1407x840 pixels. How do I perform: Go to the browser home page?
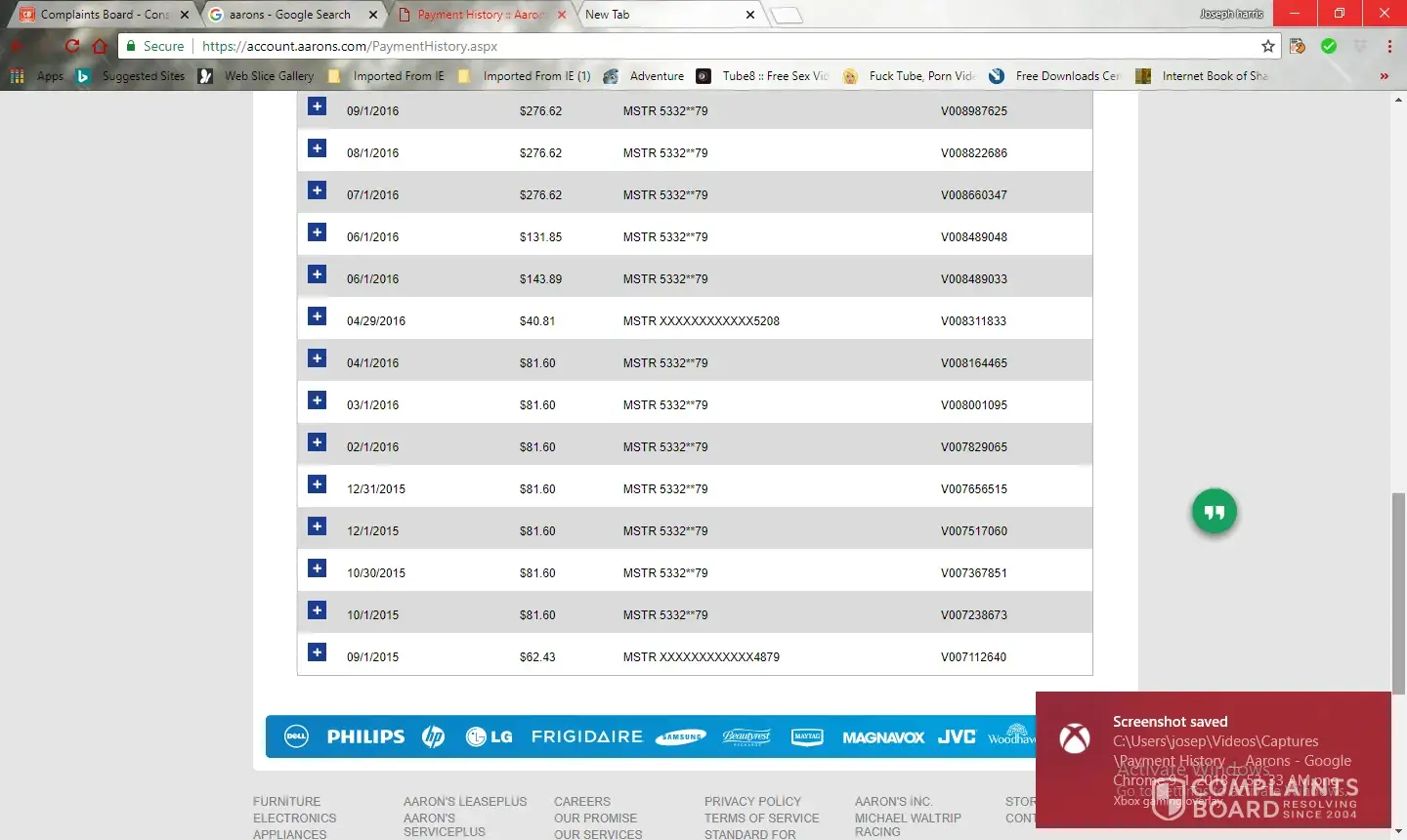coord(100,46)
